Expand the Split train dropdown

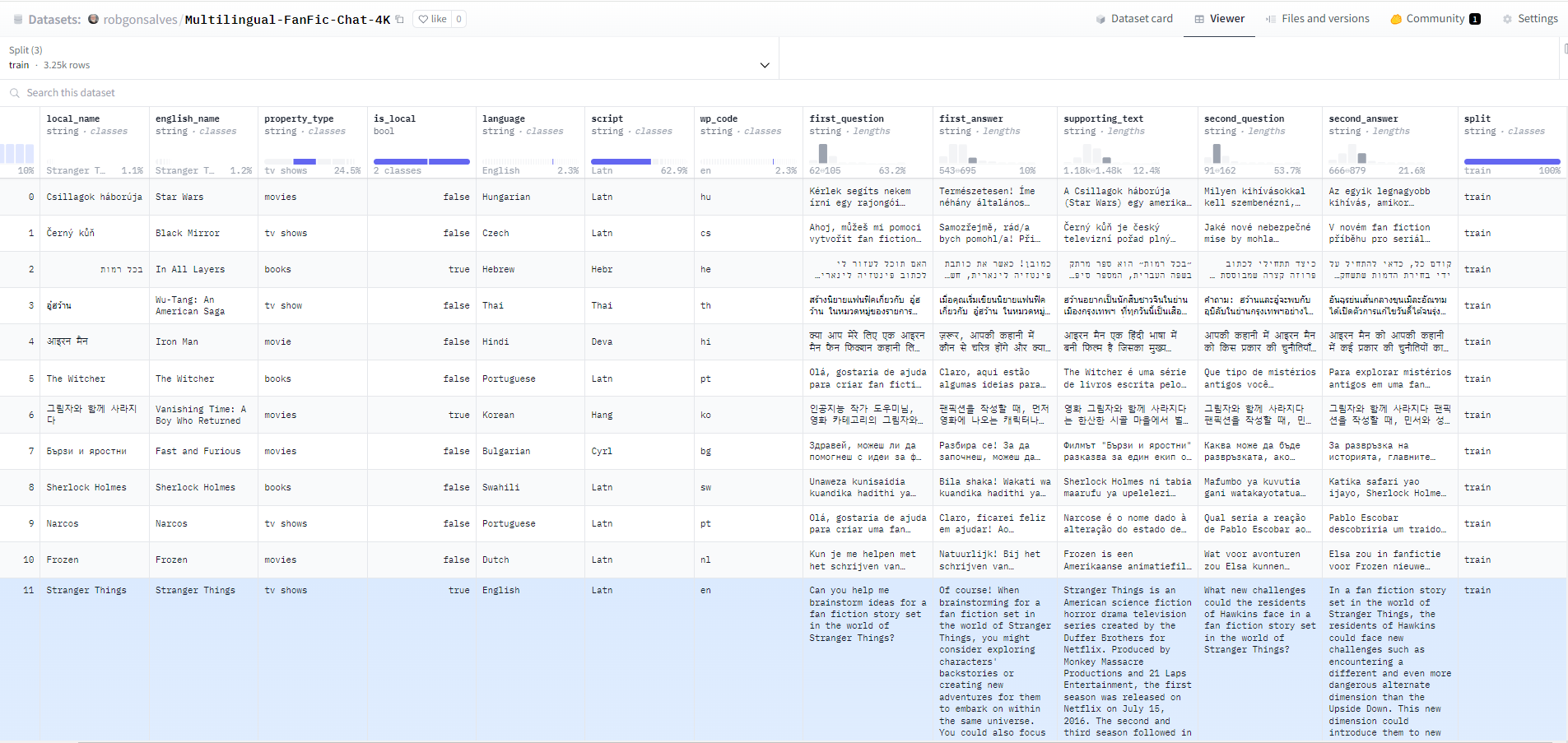click(389, 58)
